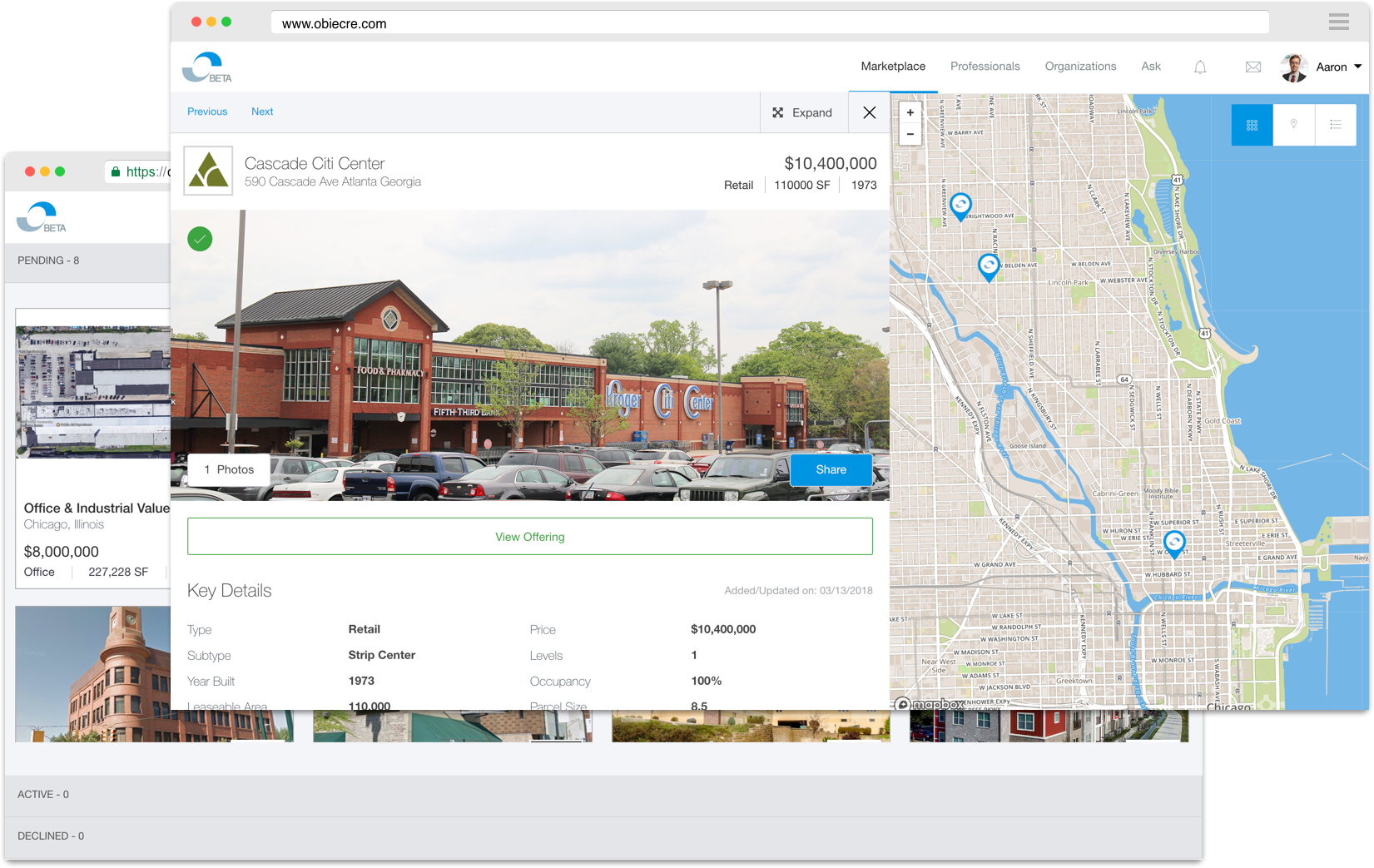Screen dimensions: 1374x868
Task: Open the notifications bell icon
Action: (1200, 67)
